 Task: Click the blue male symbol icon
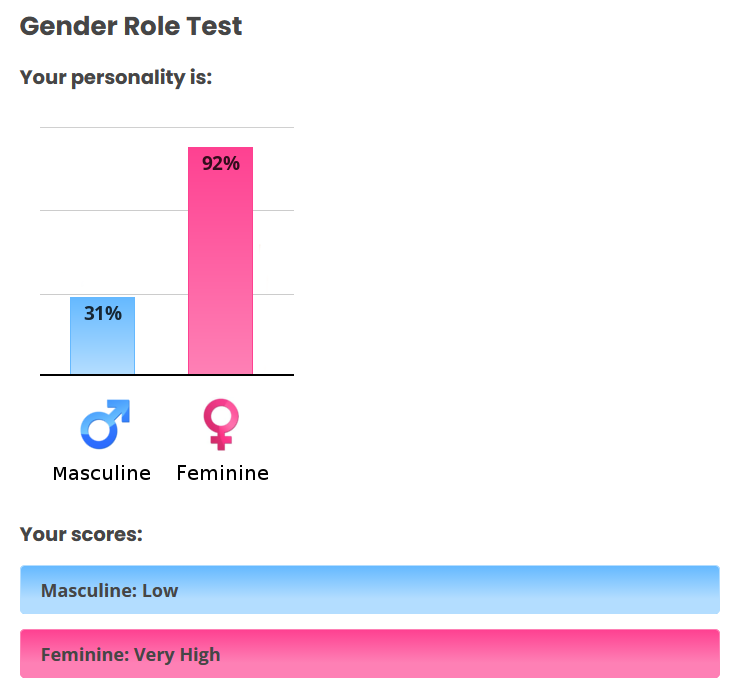(x=105, y=424)
